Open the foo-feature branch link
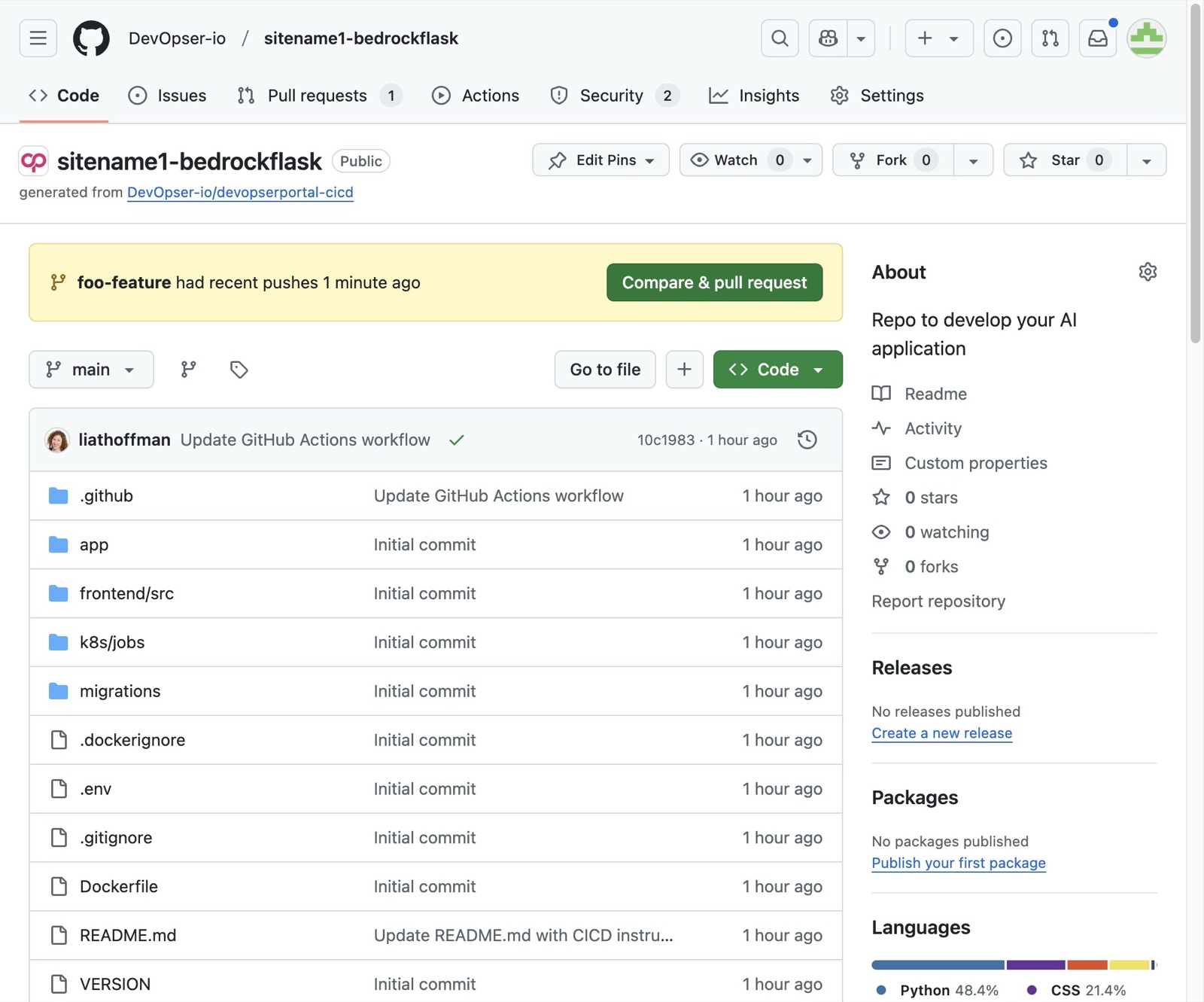 pyautogui.click(x=124, y=282)
